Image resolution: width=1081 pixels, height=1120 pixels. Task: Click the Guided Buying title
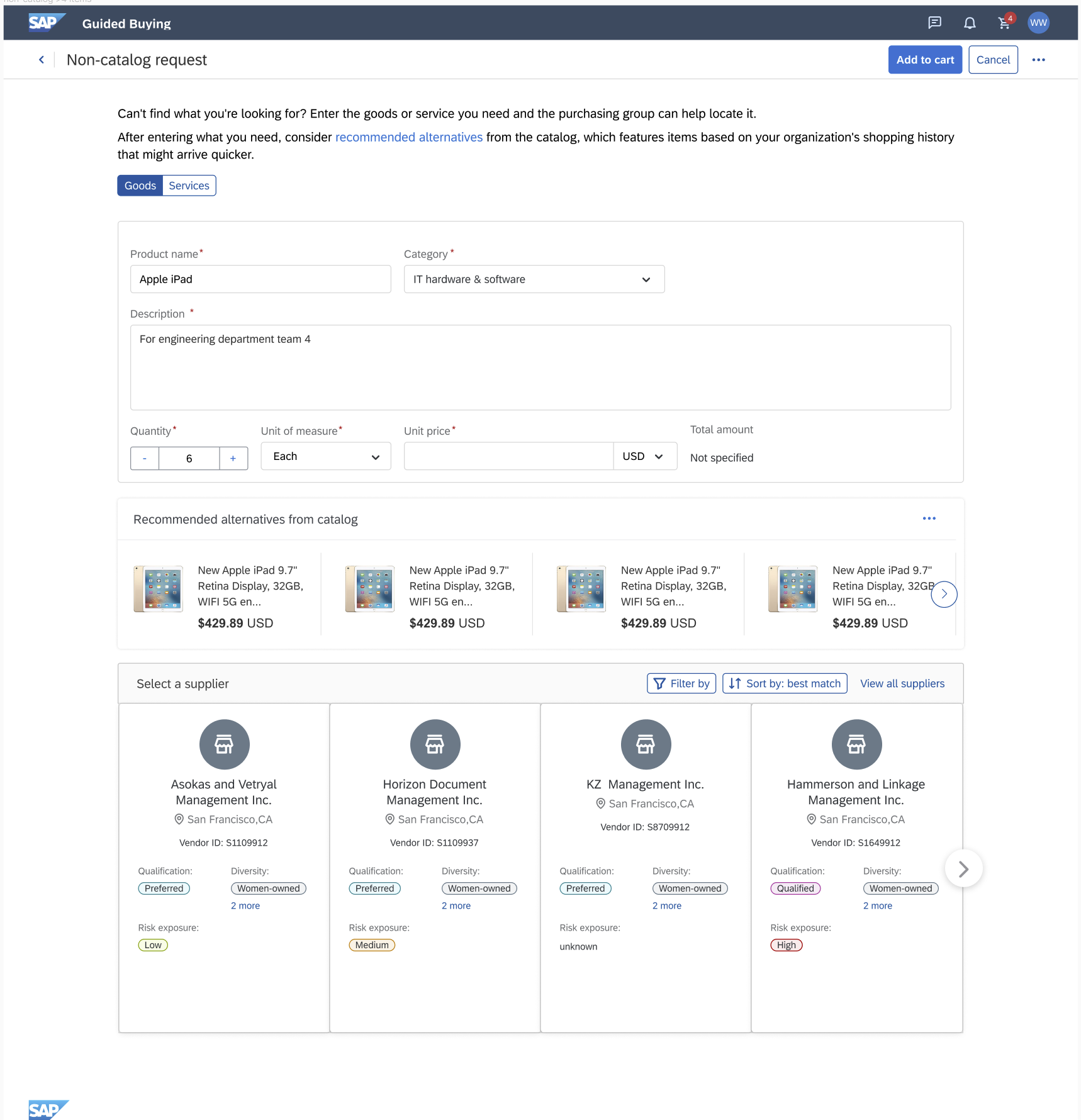click(126, 24)
